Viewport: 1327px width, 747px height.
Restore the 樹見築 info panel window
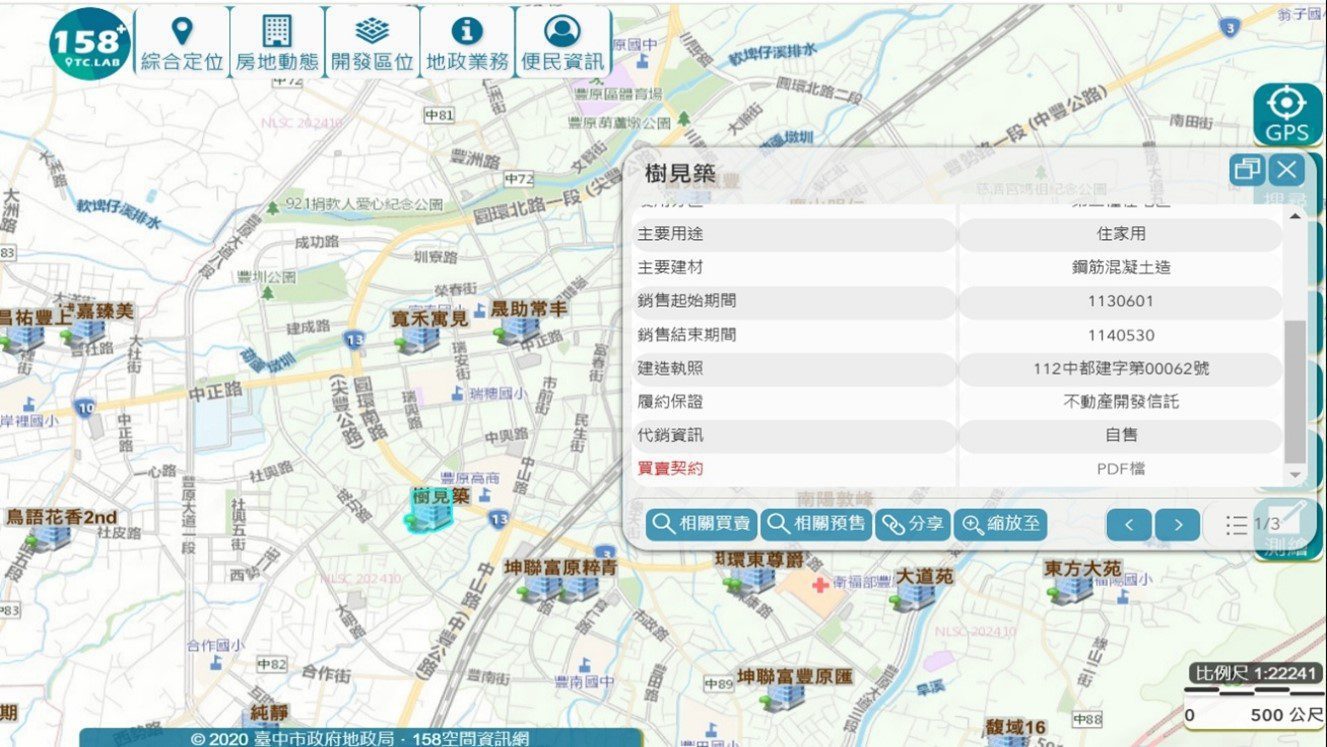pos(1247,170)
